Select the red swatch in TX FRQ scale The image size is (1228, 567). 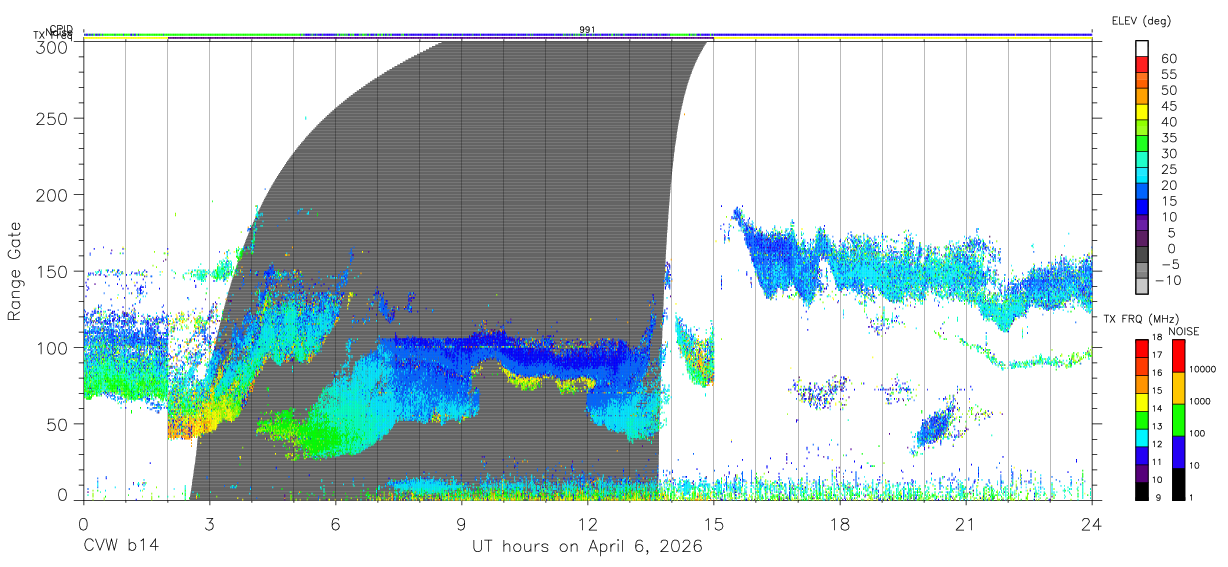1142,349
